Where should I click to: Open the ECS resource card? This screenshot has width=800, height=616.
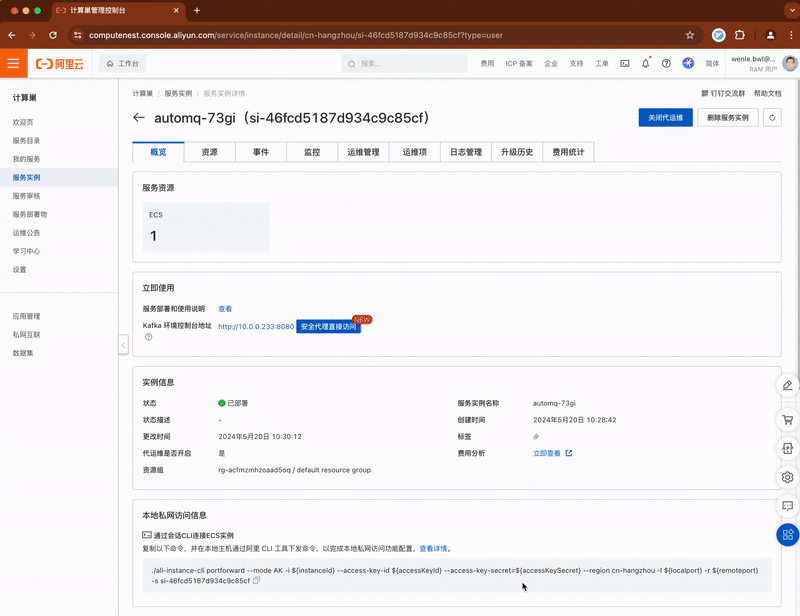click(206, 227)
